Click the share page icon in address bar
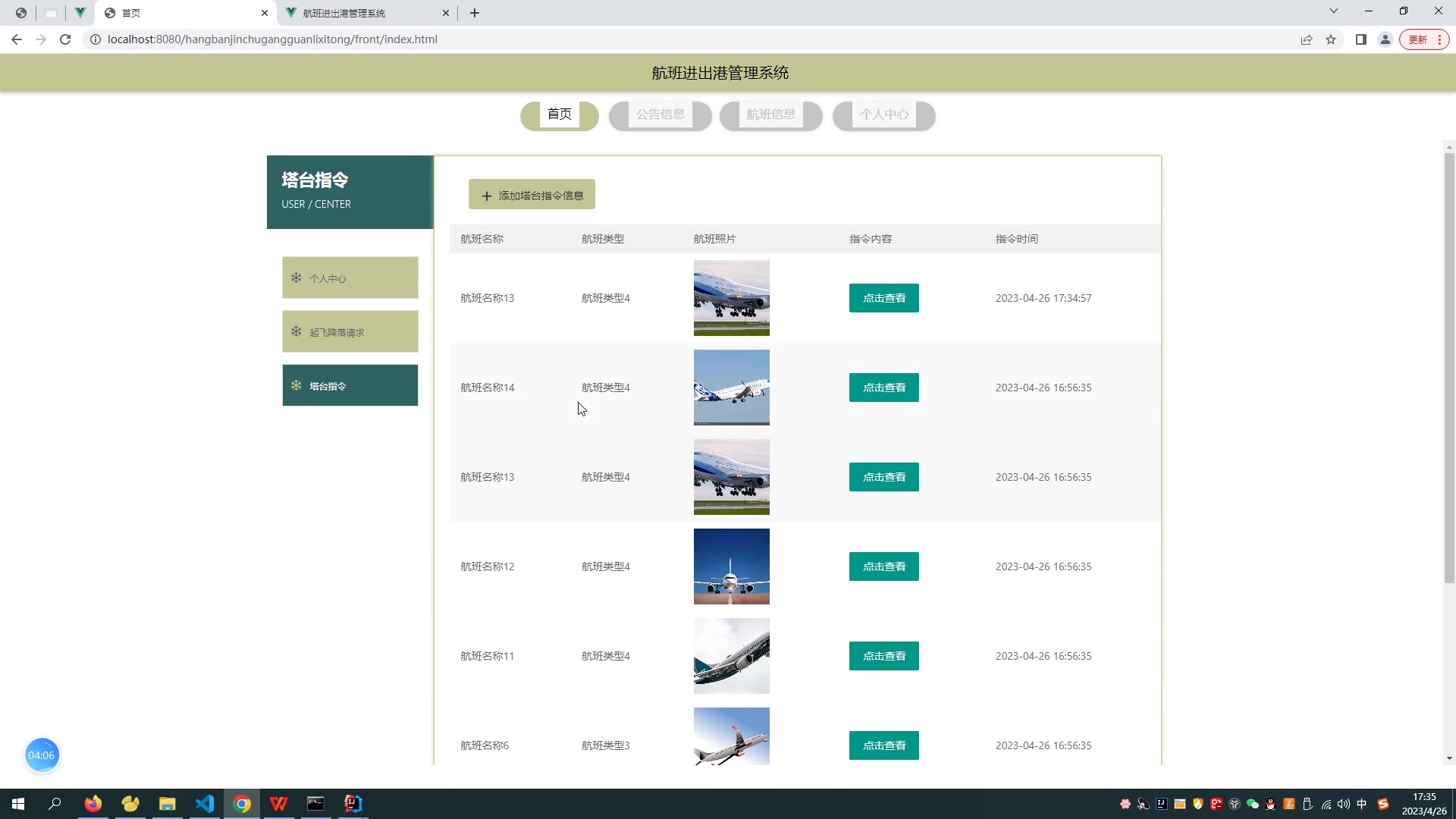 click(1307, 39)
